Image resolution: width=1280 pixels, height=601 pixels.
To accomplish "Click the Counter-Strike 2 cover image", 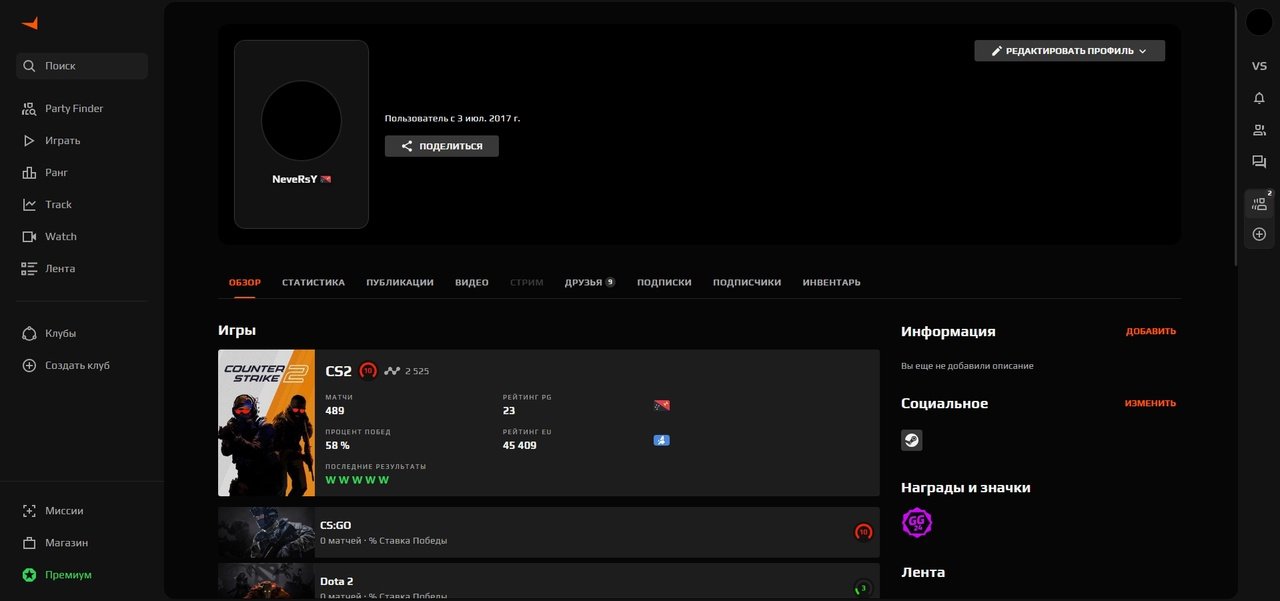I will 266,423.
